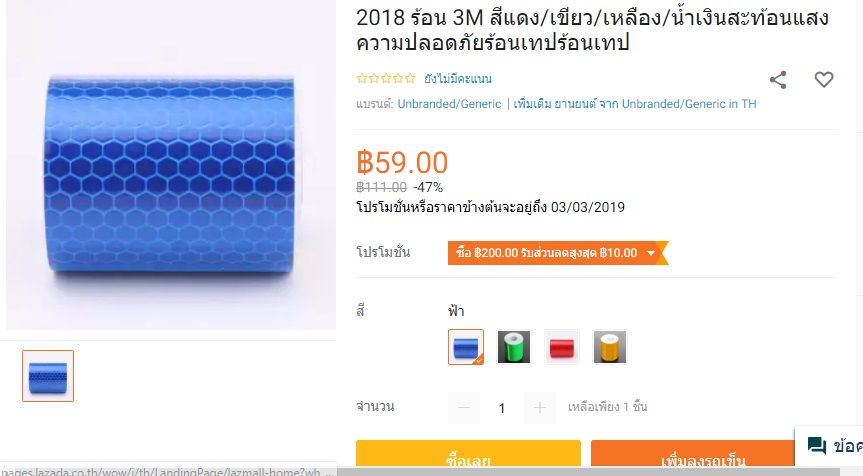Choose the red tape color option
Image resolution: width=863 pixels, height=476 pixels.
point(561,347)
